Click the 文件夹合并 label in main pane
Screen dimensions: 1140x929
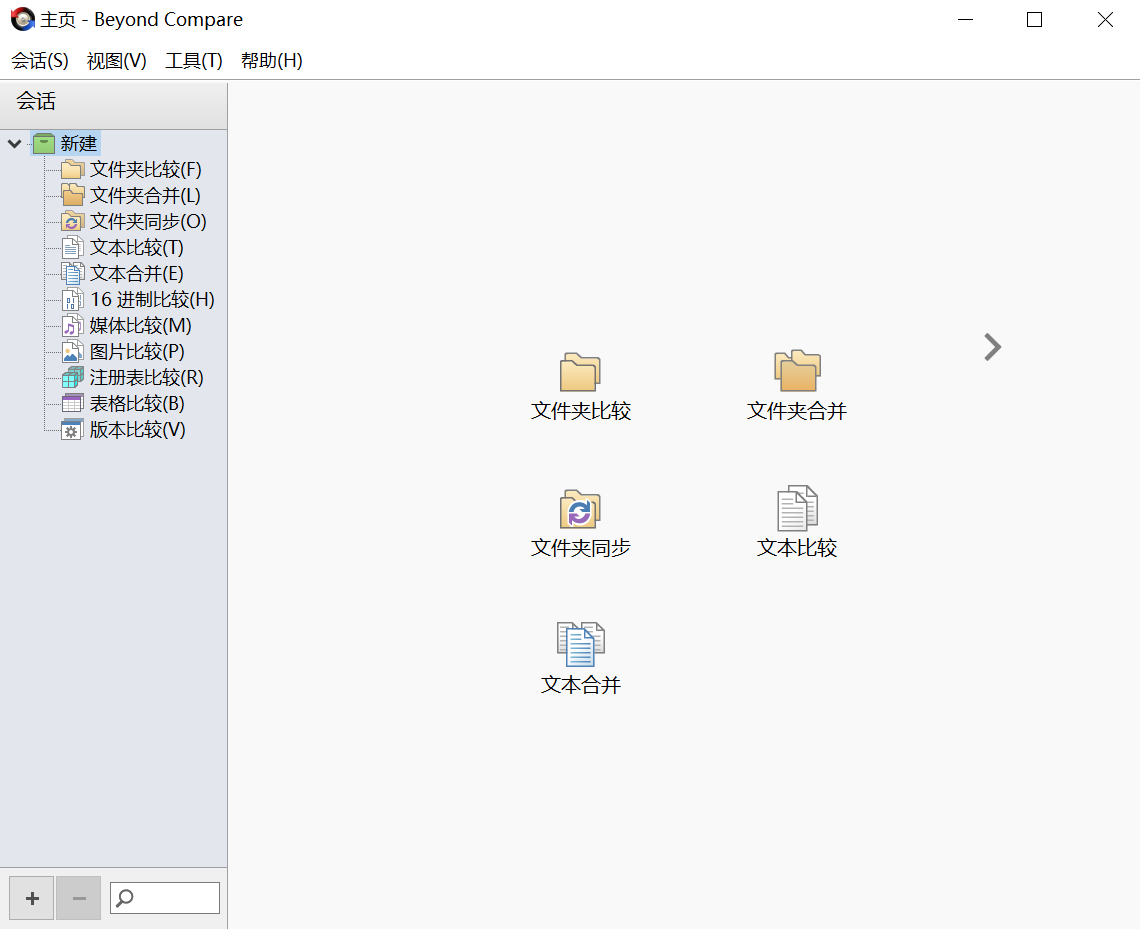point(797,411)
